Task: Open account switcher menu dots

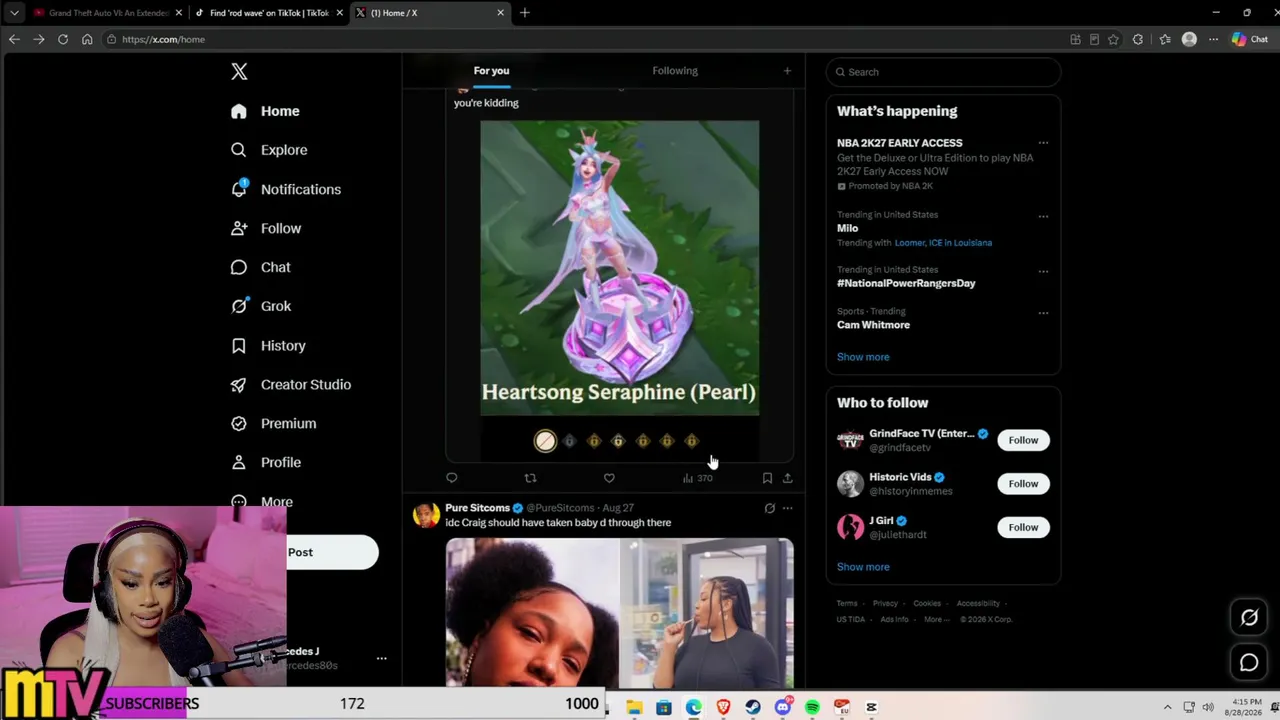Action: coord(381,658)
